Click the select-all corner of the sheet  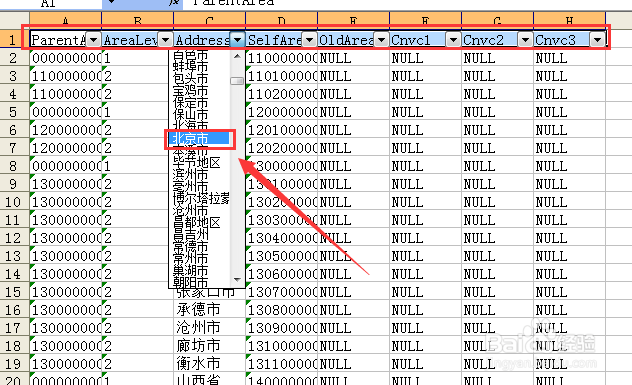15,21
